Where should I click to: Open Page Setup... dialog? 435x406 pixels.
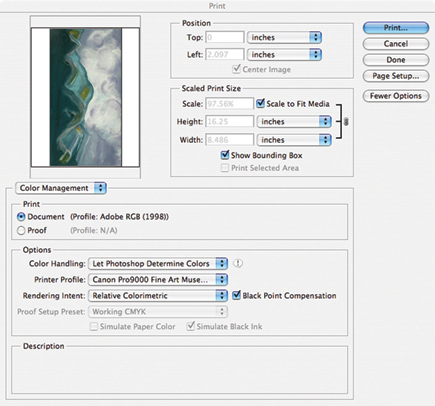(x=396, y=76)
